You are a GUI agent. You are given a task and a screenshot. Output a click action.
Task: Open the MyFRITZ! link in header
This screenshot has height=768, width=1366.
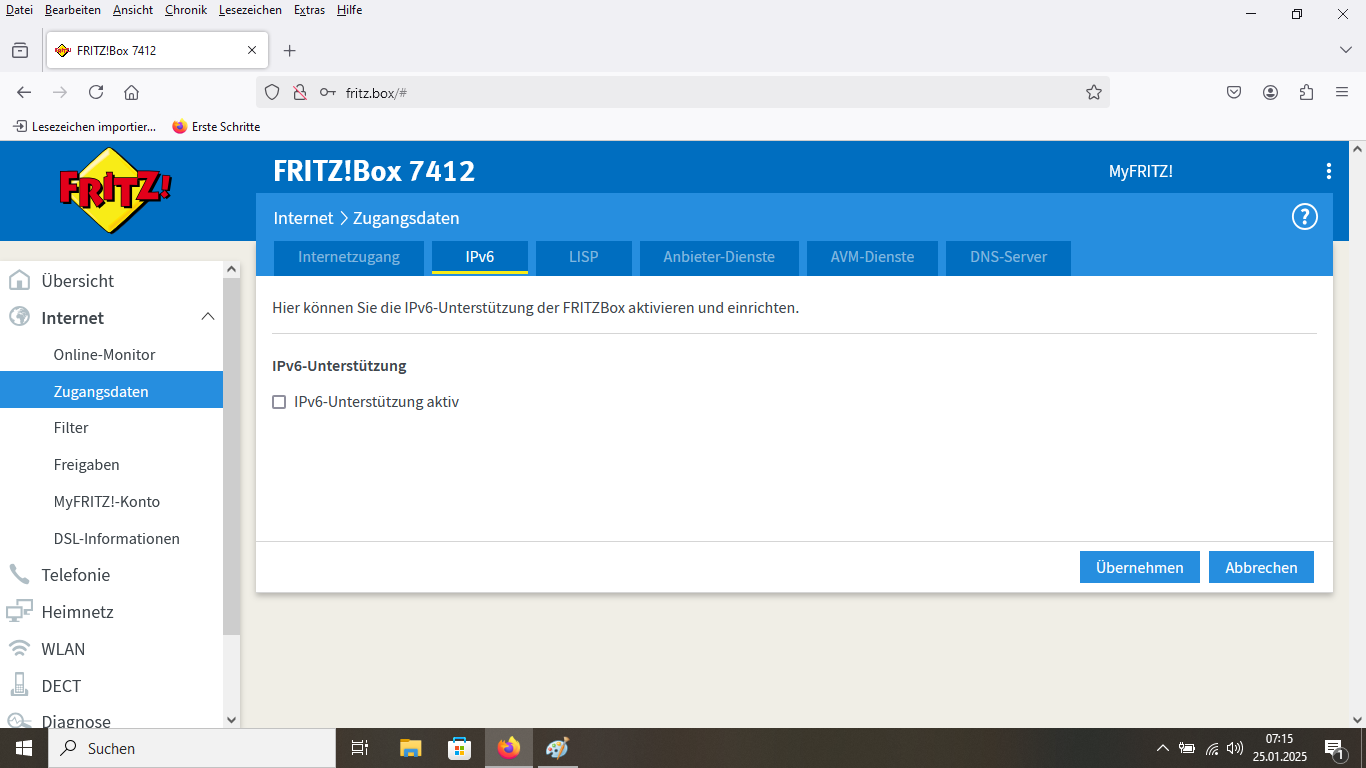1141,171
